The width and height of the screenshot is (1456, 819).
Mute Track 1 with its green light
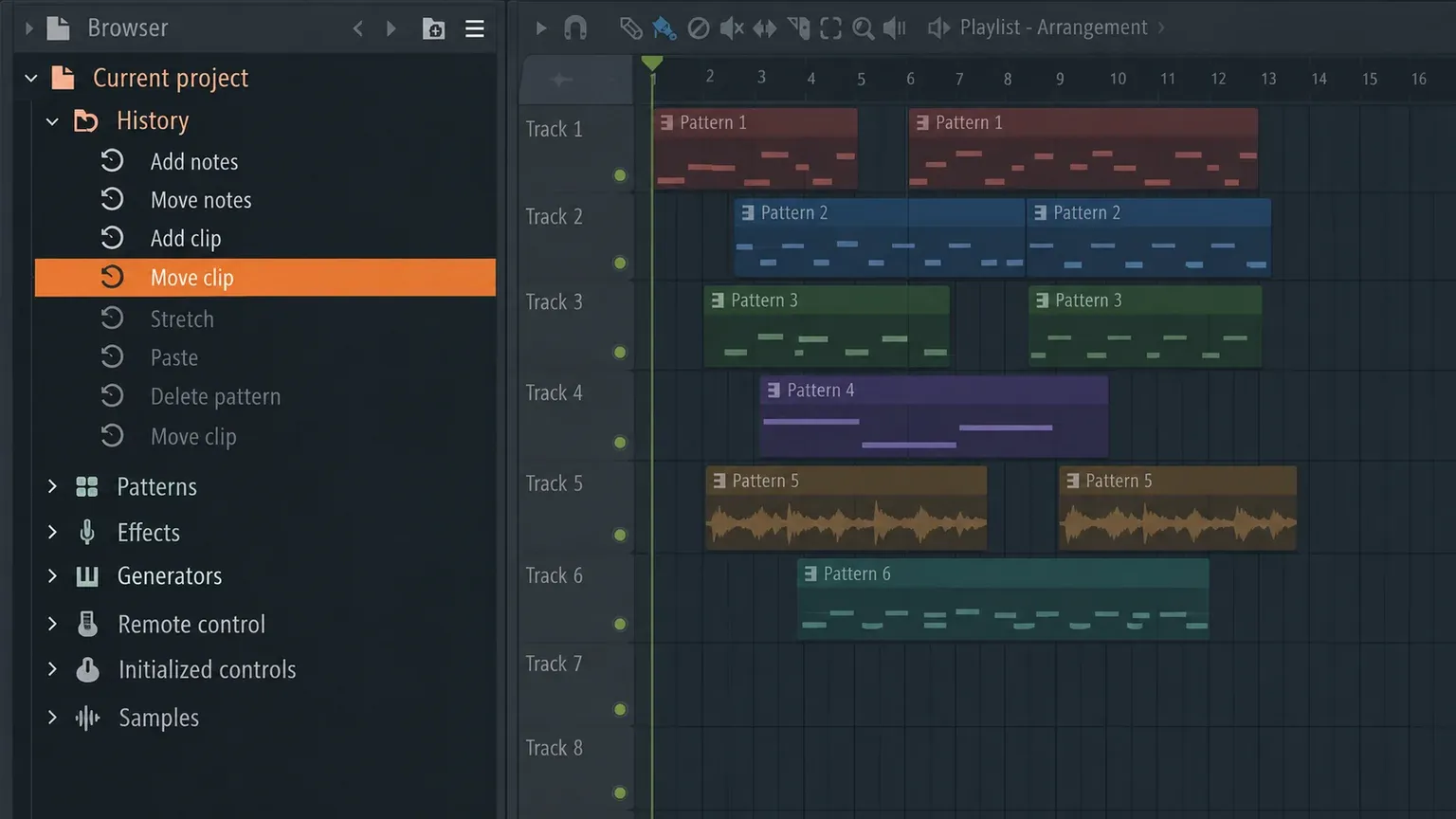click(x=620, y=175)
